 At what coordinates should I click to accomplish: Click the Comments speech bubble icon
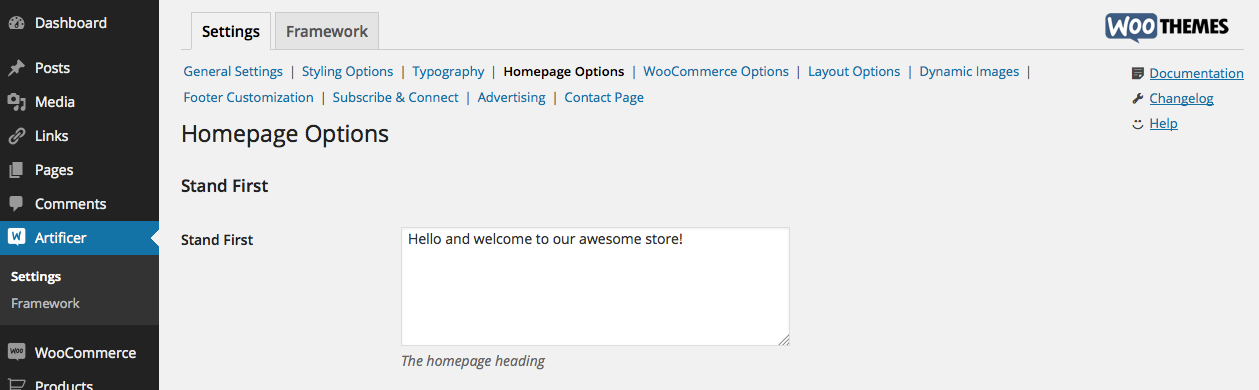pyautogui.click(x=17, y=204)
